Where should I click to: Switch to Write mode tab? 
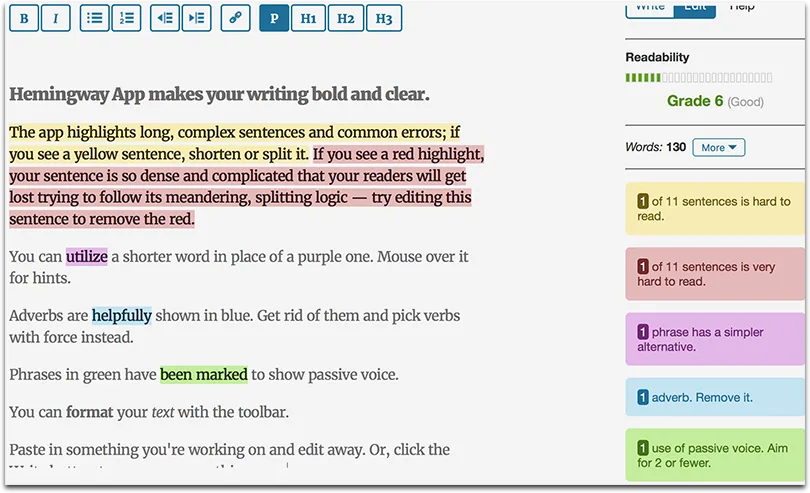650,9
